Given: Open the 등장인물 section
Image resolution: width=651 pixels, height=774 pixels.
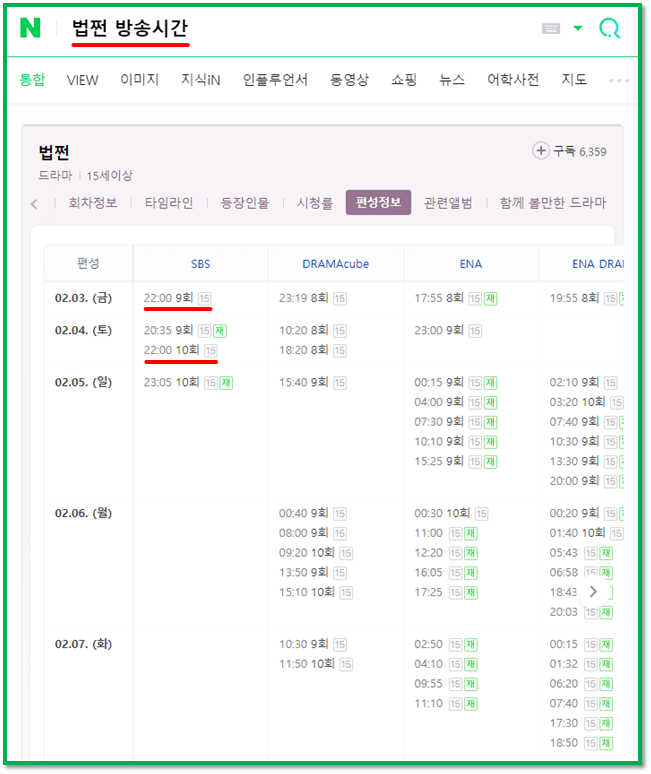Looking at the screenshot, I should 245,203.
